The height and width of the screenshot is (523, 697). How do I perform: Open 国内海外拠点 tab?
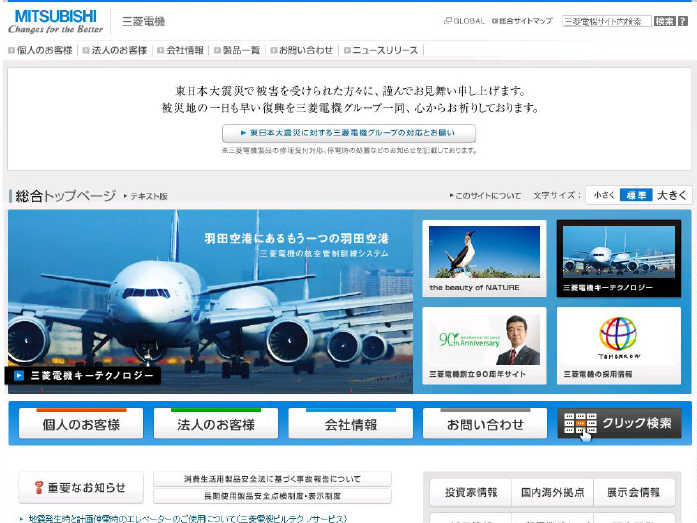(553, 492)
